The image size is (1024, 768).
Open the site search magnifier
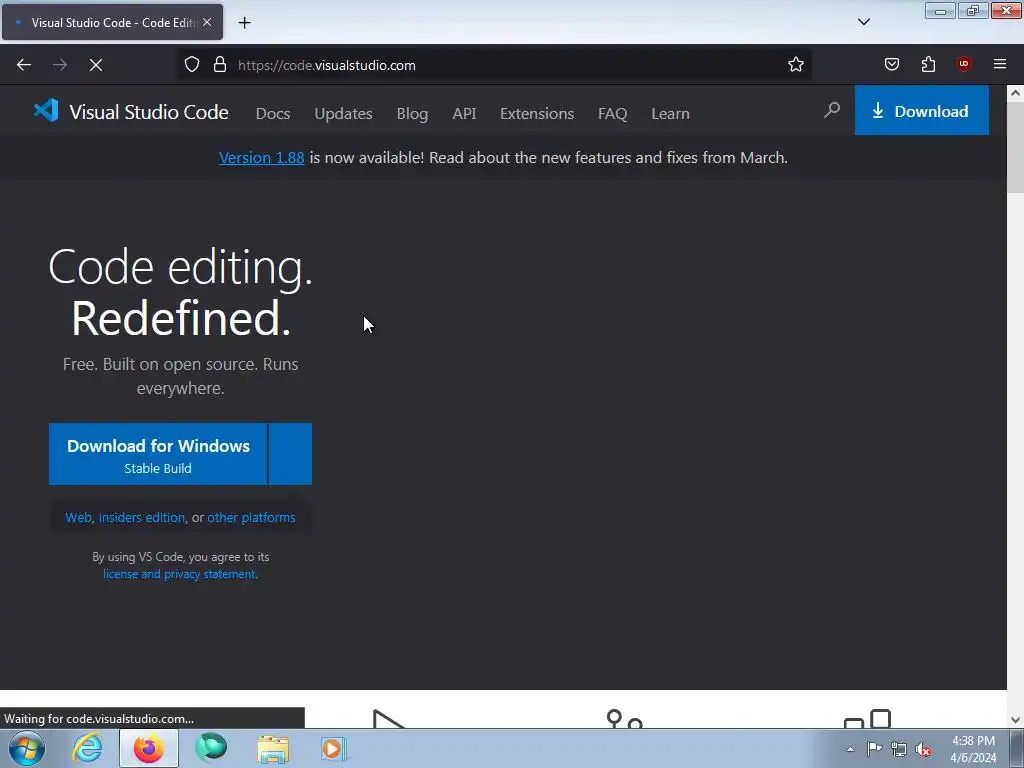pos(831,110)
